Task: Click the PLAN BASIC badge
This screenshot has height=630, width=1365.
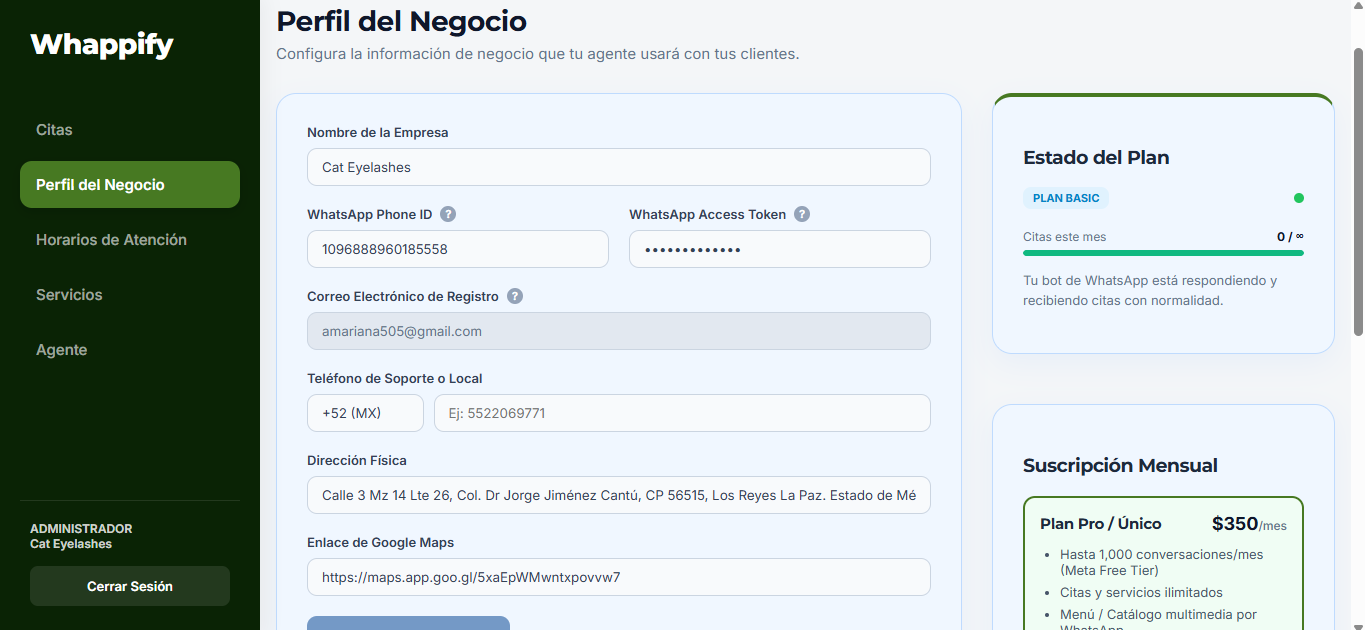Action: pos(1066,198)
